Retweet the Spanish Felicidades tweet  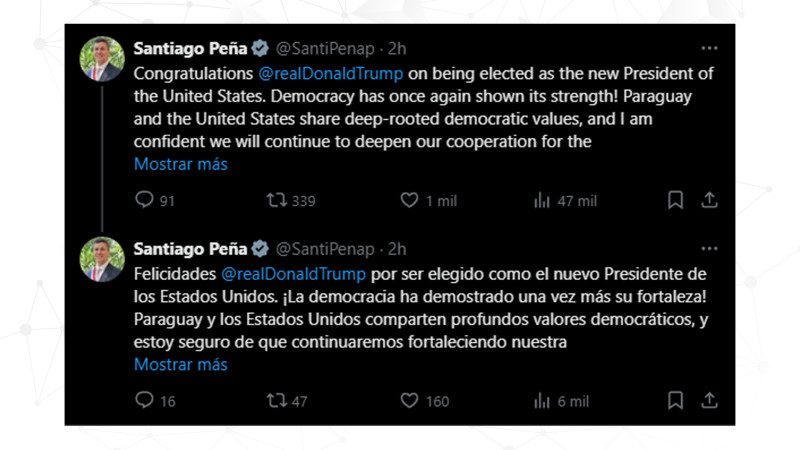(277, 400)
